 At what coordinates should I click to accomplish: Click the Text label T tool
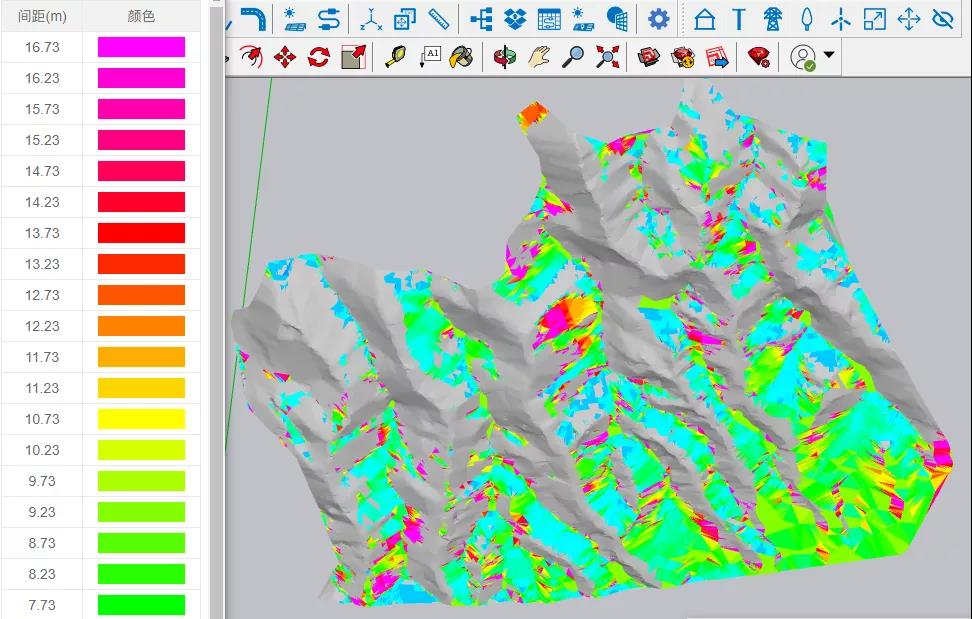(739, 19)
